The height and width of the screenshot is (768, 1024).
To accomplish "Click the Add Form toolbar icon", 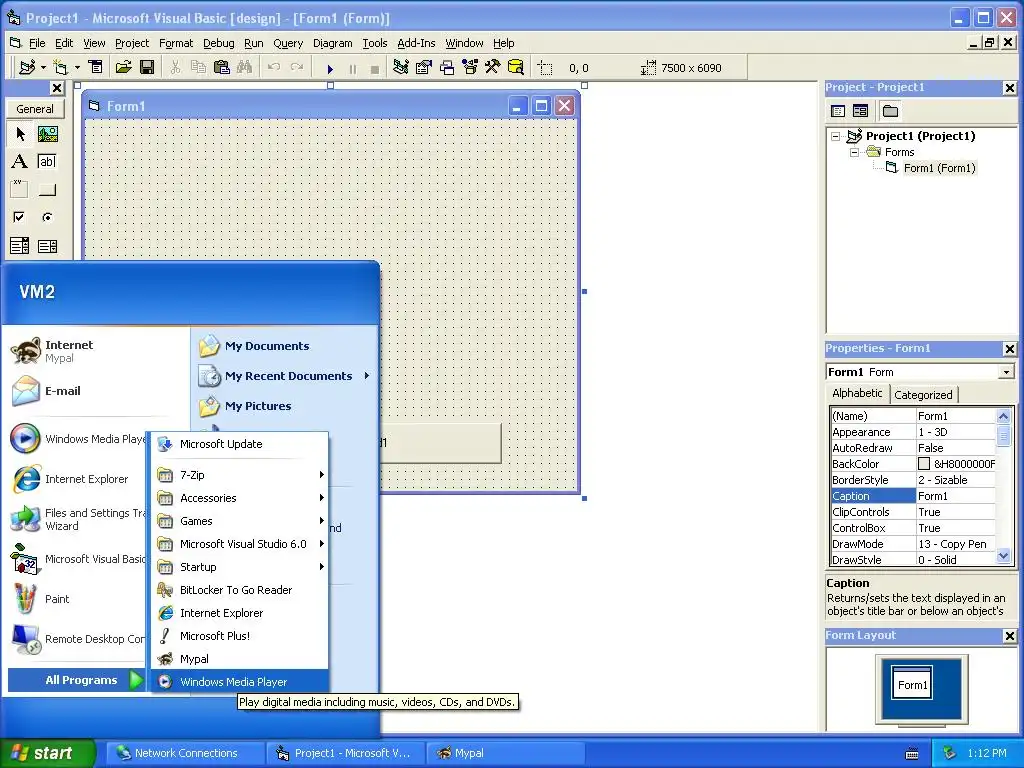I will (61, 67).
